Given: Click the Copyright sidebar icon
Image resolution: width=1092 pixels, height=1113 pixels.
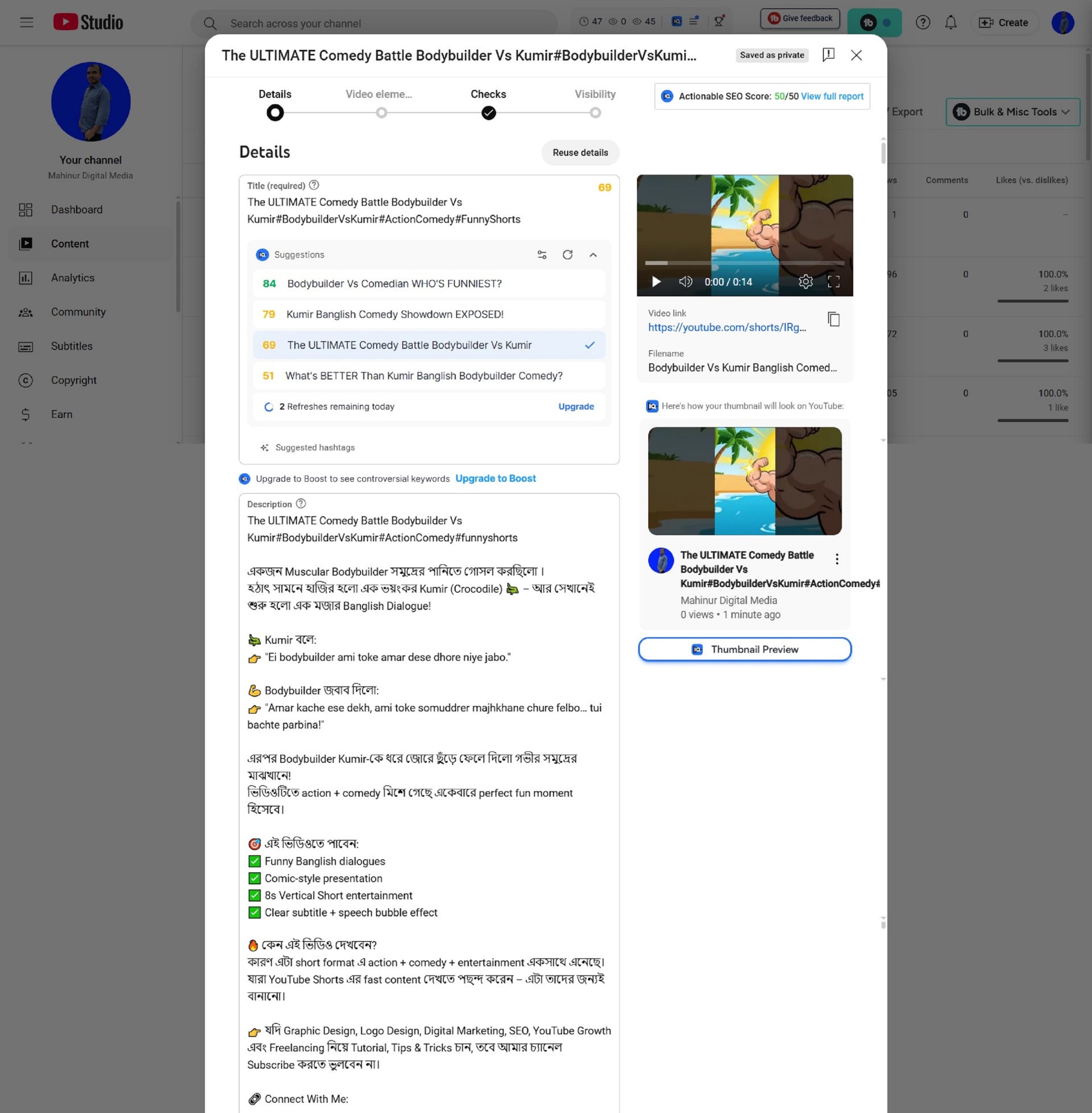Looking at the screenshot, I should tap(25, 380).
